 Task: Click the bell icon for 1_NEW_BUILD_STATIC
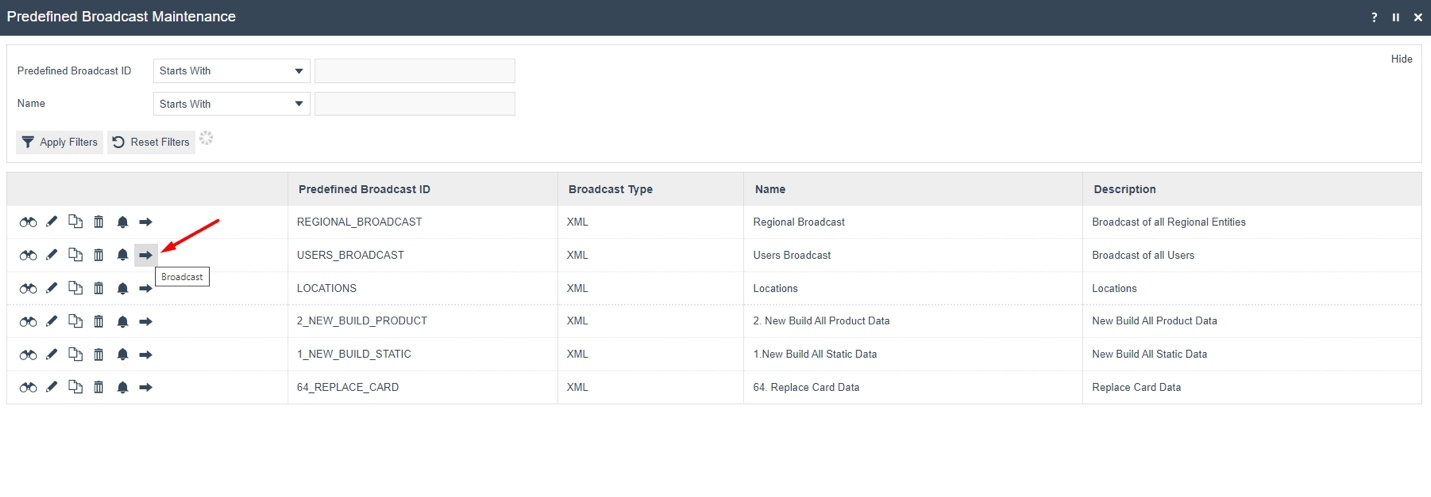coord(122,354)
